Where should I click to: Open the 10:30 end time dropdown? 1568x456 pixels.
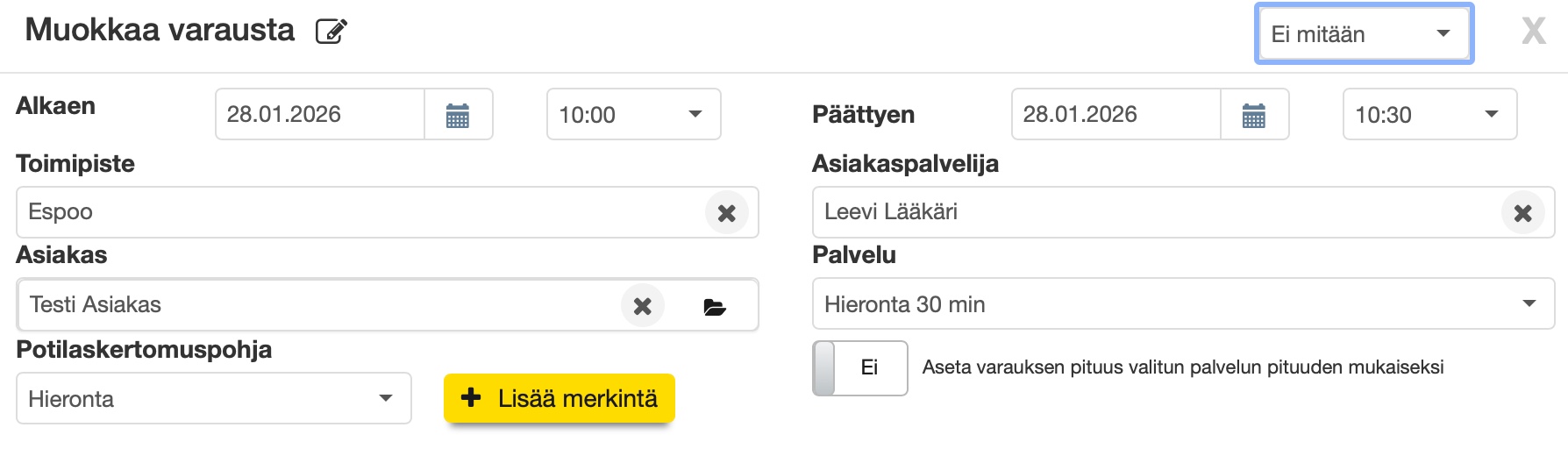point(1429,115)
